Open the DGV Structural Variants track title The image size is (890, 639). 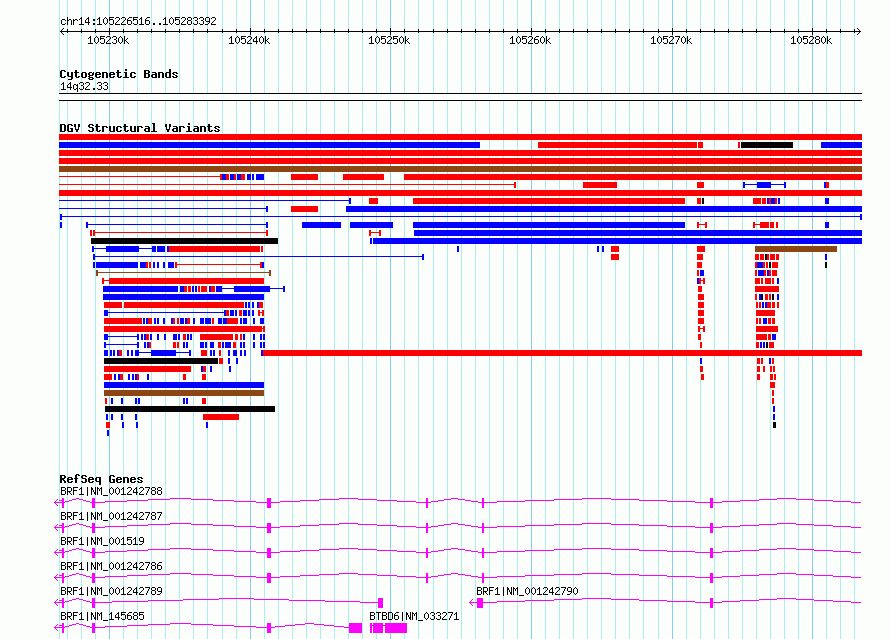140,128
